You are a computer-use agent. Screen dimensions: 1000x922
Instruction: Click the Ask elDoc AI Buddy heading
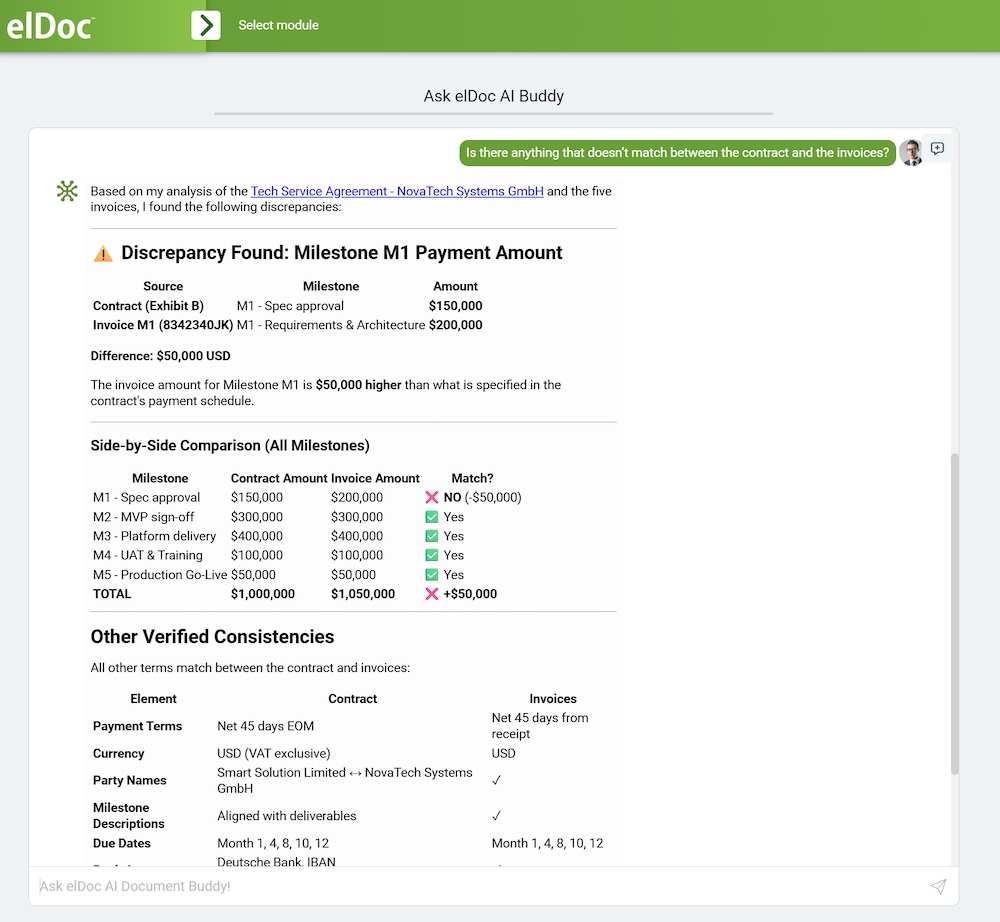click(x=494, y=96)
